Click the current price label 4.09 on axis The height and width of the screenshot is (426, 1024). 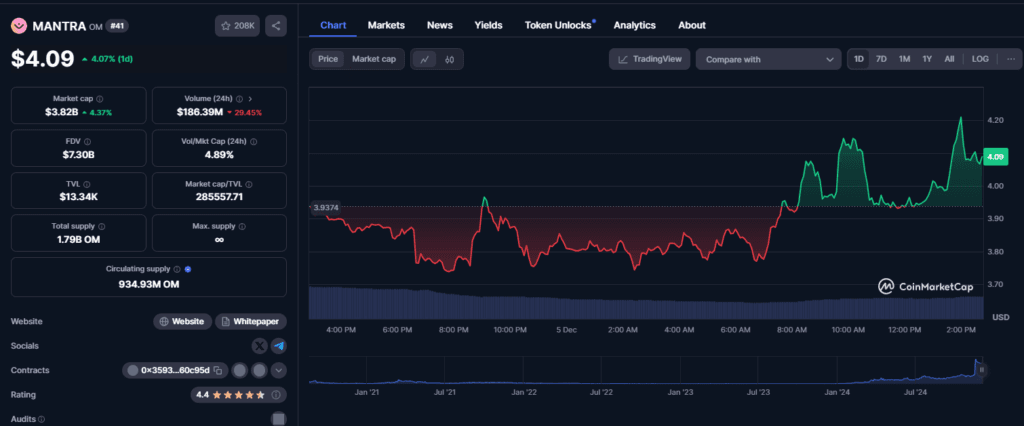point(996,157)
